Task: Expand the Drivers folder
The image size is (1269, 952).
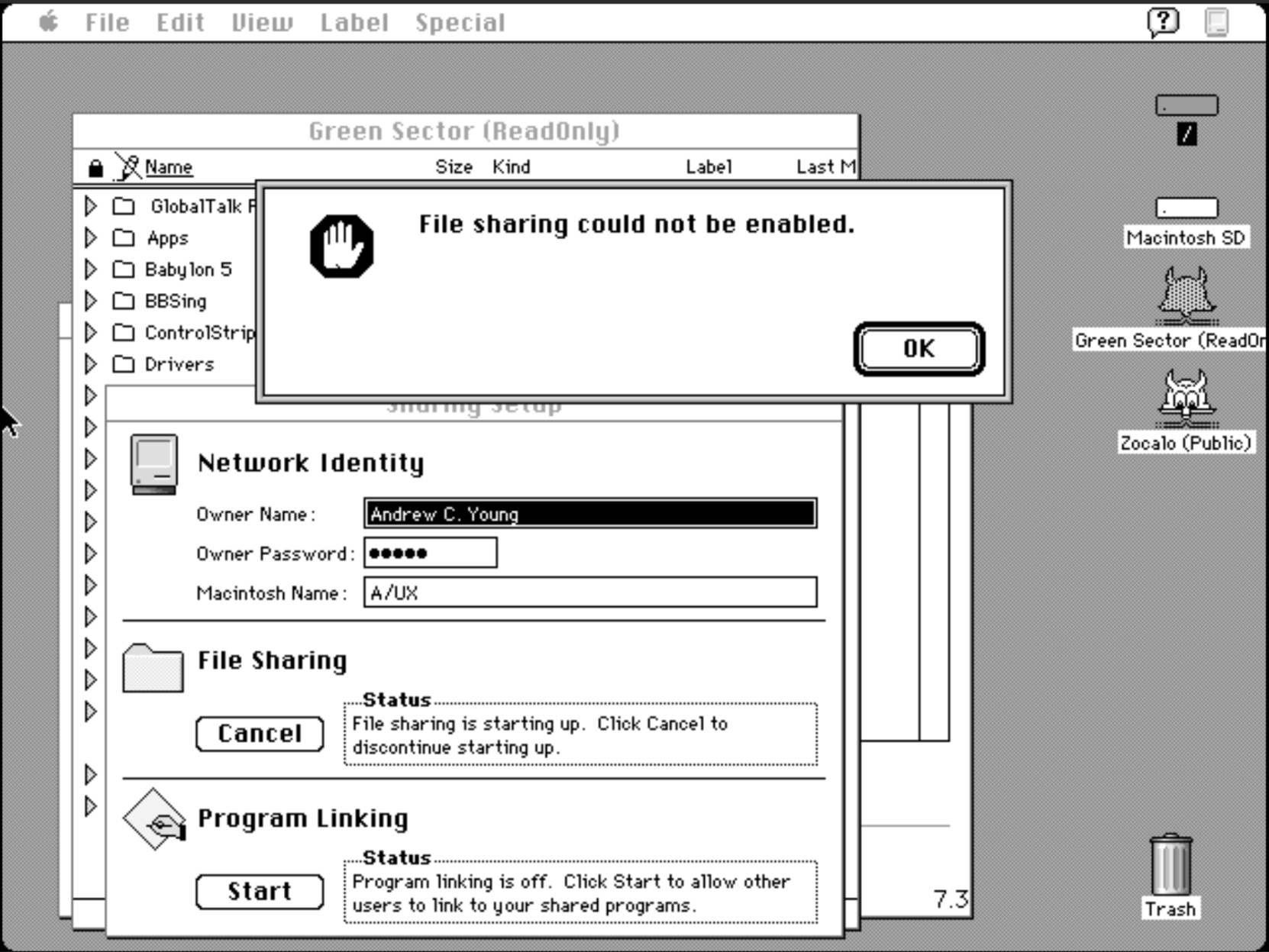Action: pyautogui.click(x=90, y=364)
